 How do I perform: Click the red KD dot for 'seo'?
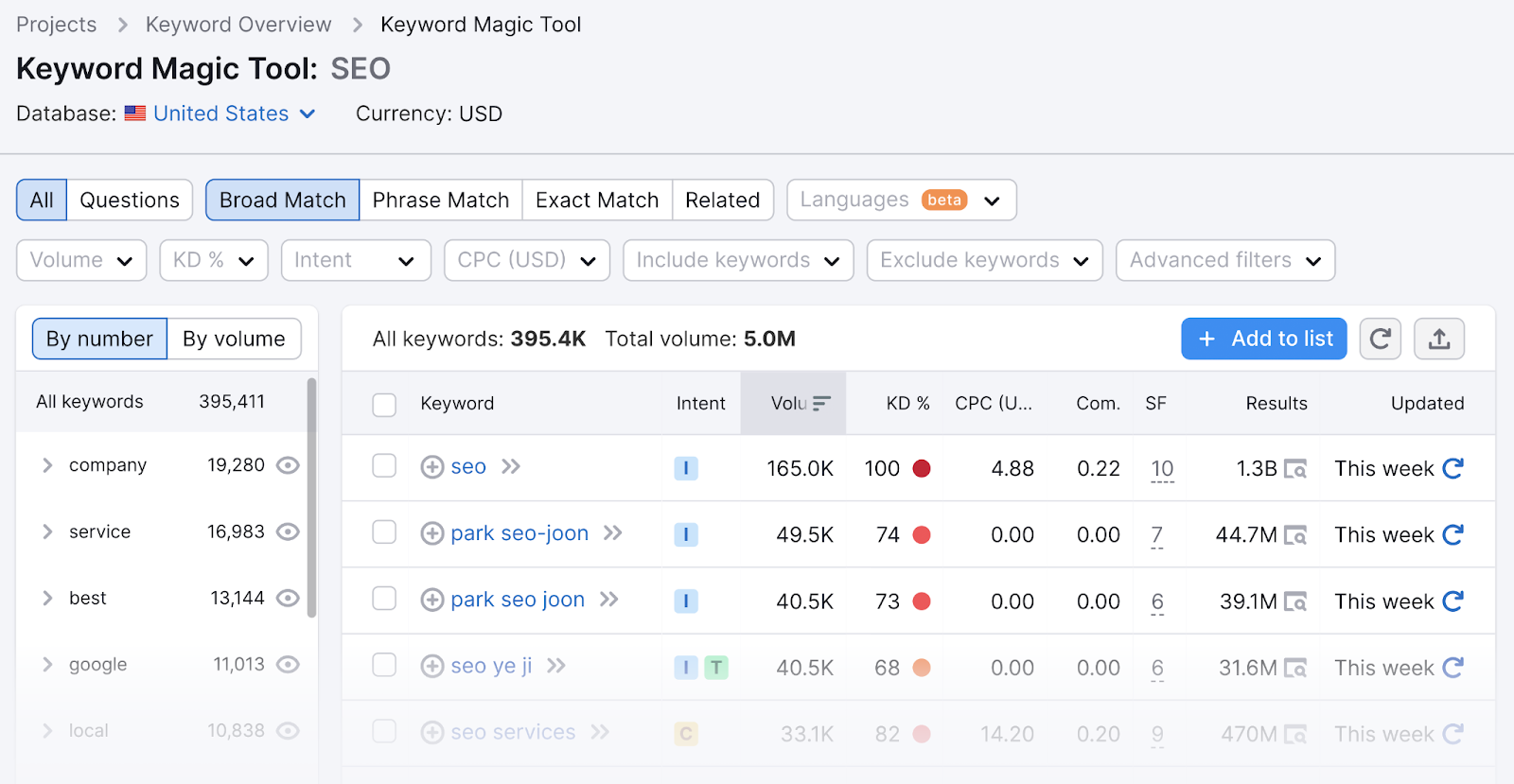tap(922, 468)
